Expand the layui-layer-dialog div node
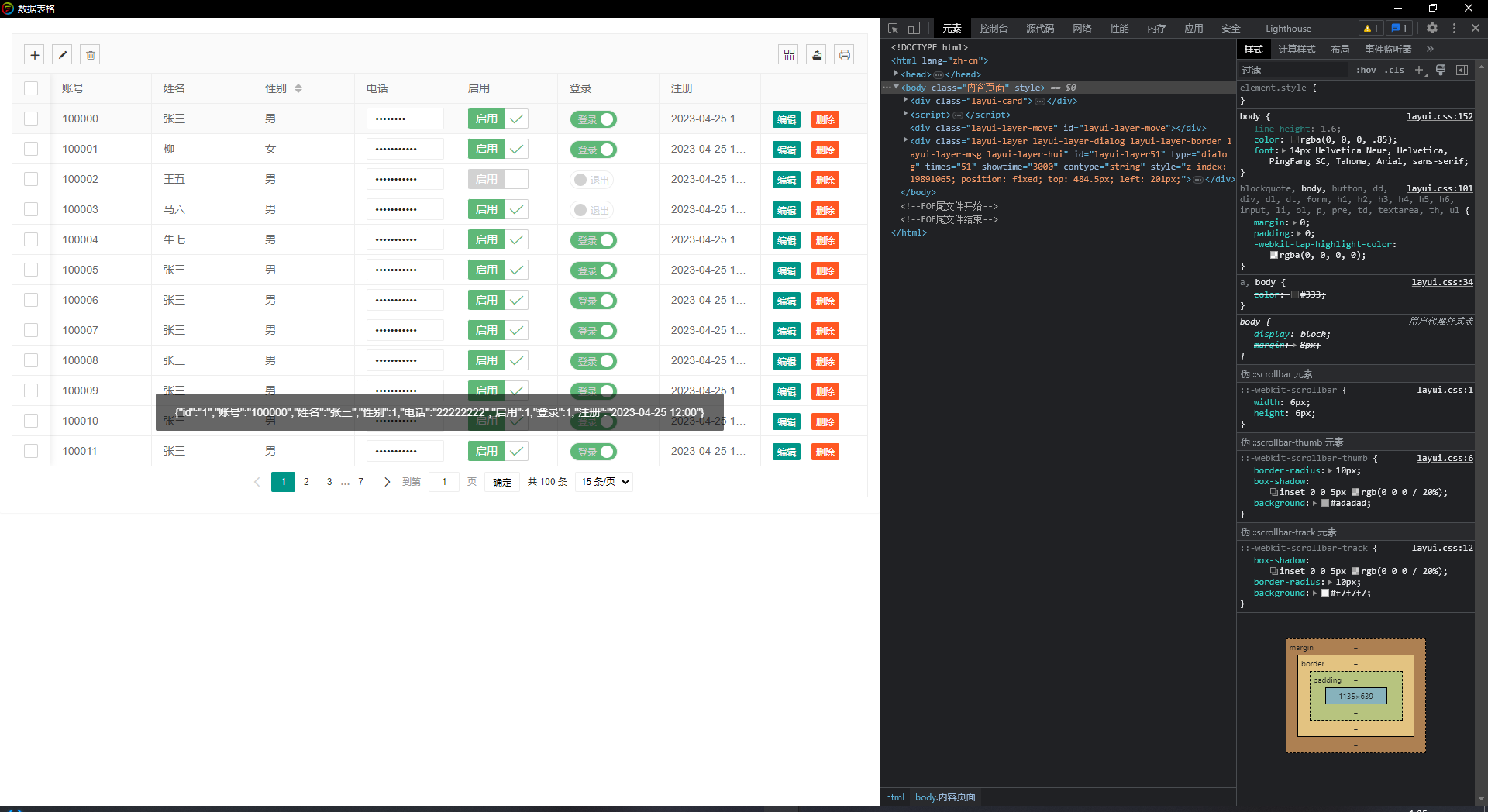 [905, 140]
